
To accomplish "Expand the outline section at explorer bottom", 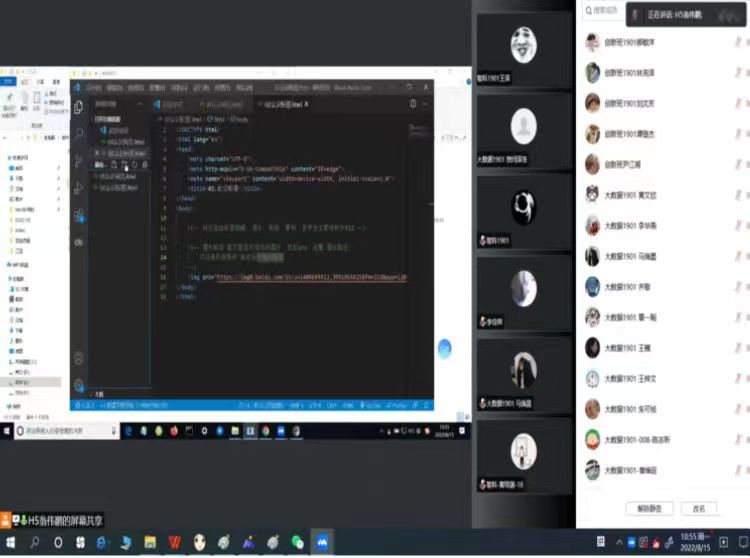I will click(x=98, y=395).
